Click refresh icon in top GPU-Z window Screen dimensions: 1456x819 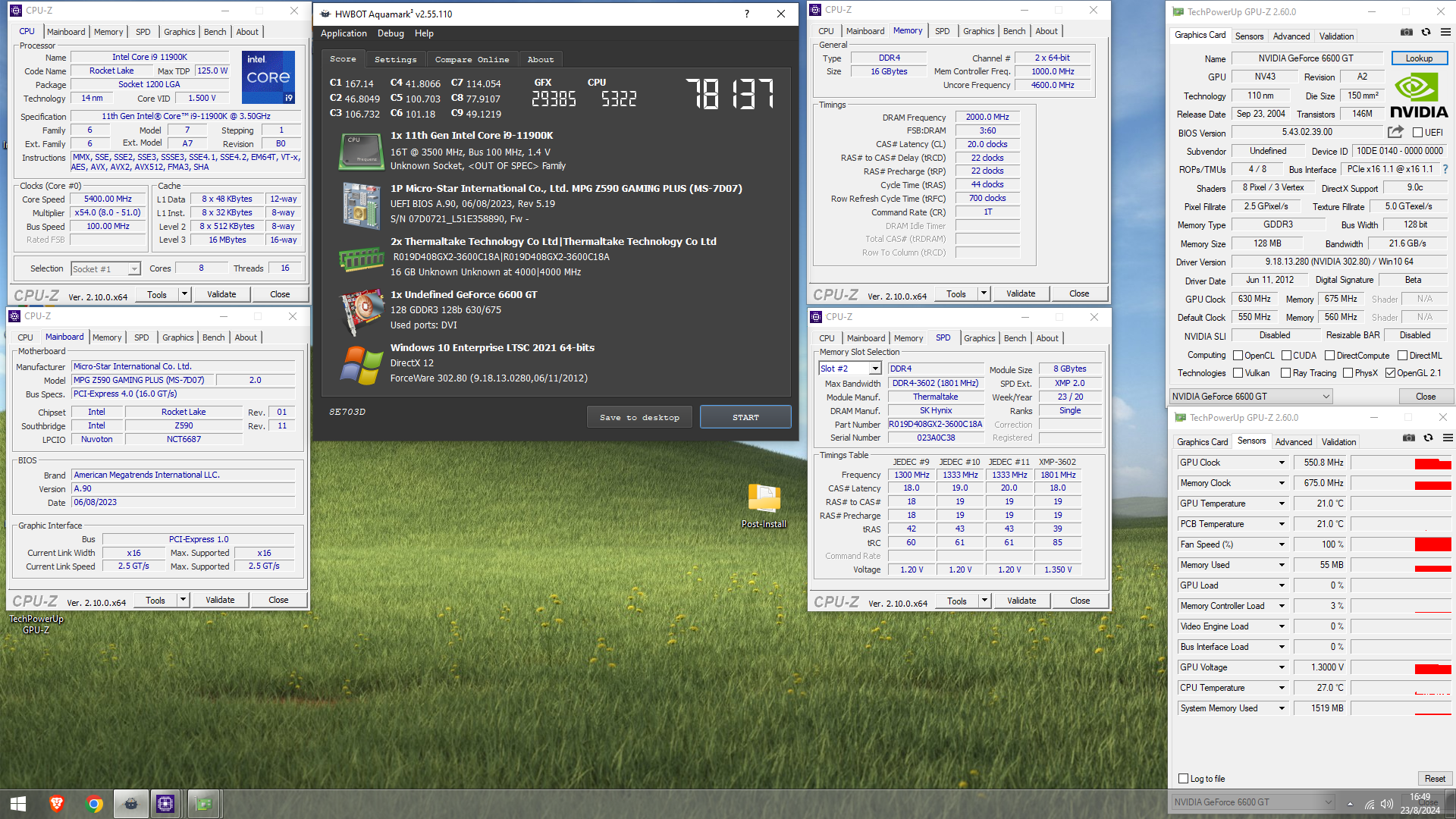(x=1426, y=33)
